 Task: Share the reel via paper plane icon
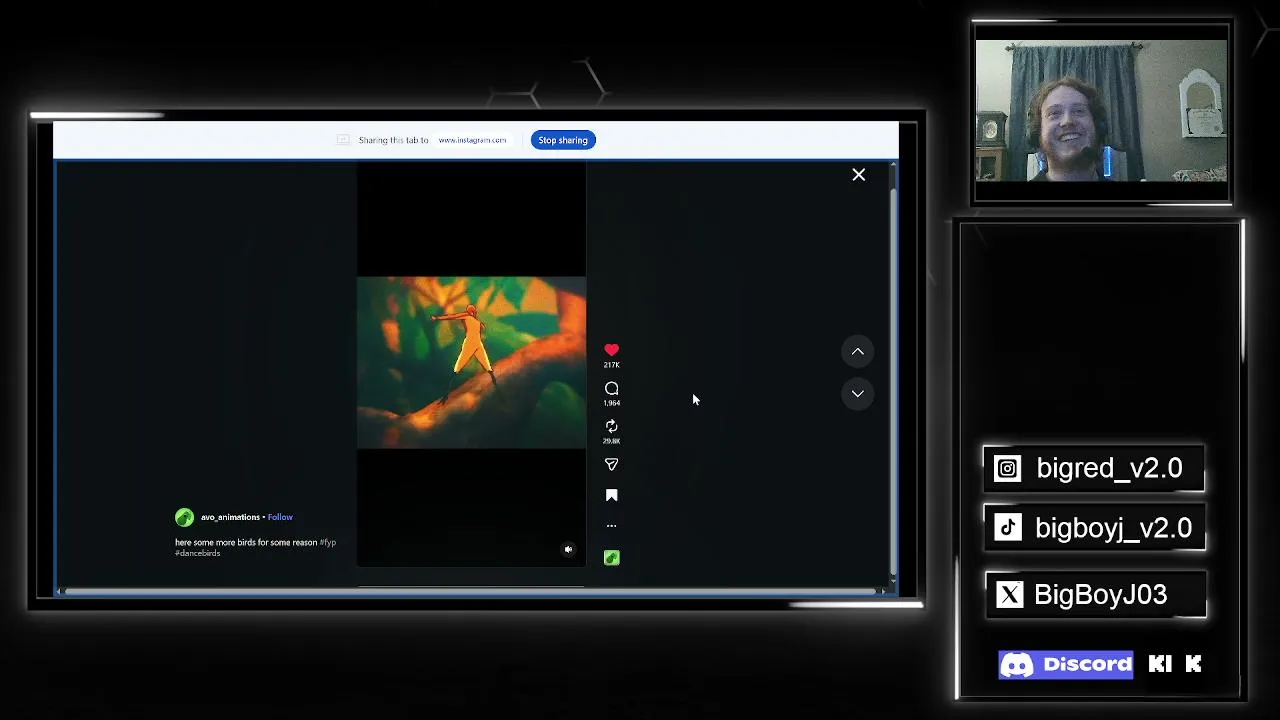click(x=611, y=464)
